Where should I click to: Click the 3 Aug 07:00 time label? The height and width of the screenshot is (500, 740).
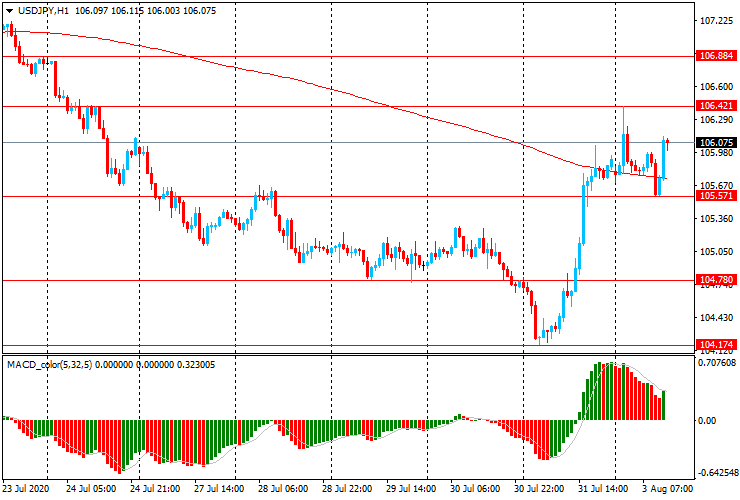point(667,489)
